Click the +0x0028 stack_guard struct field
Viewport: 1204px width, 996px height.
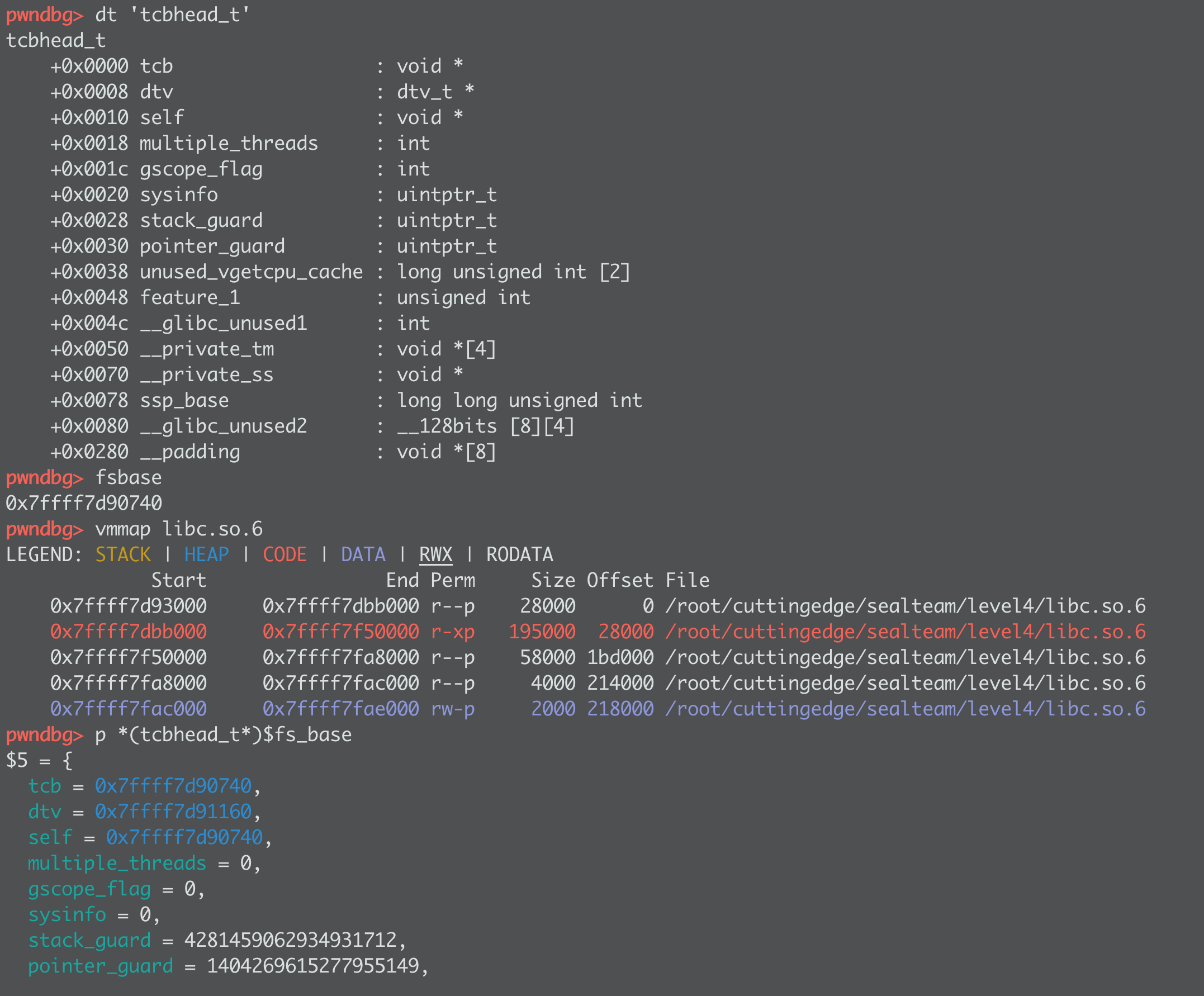click(201, 220)
